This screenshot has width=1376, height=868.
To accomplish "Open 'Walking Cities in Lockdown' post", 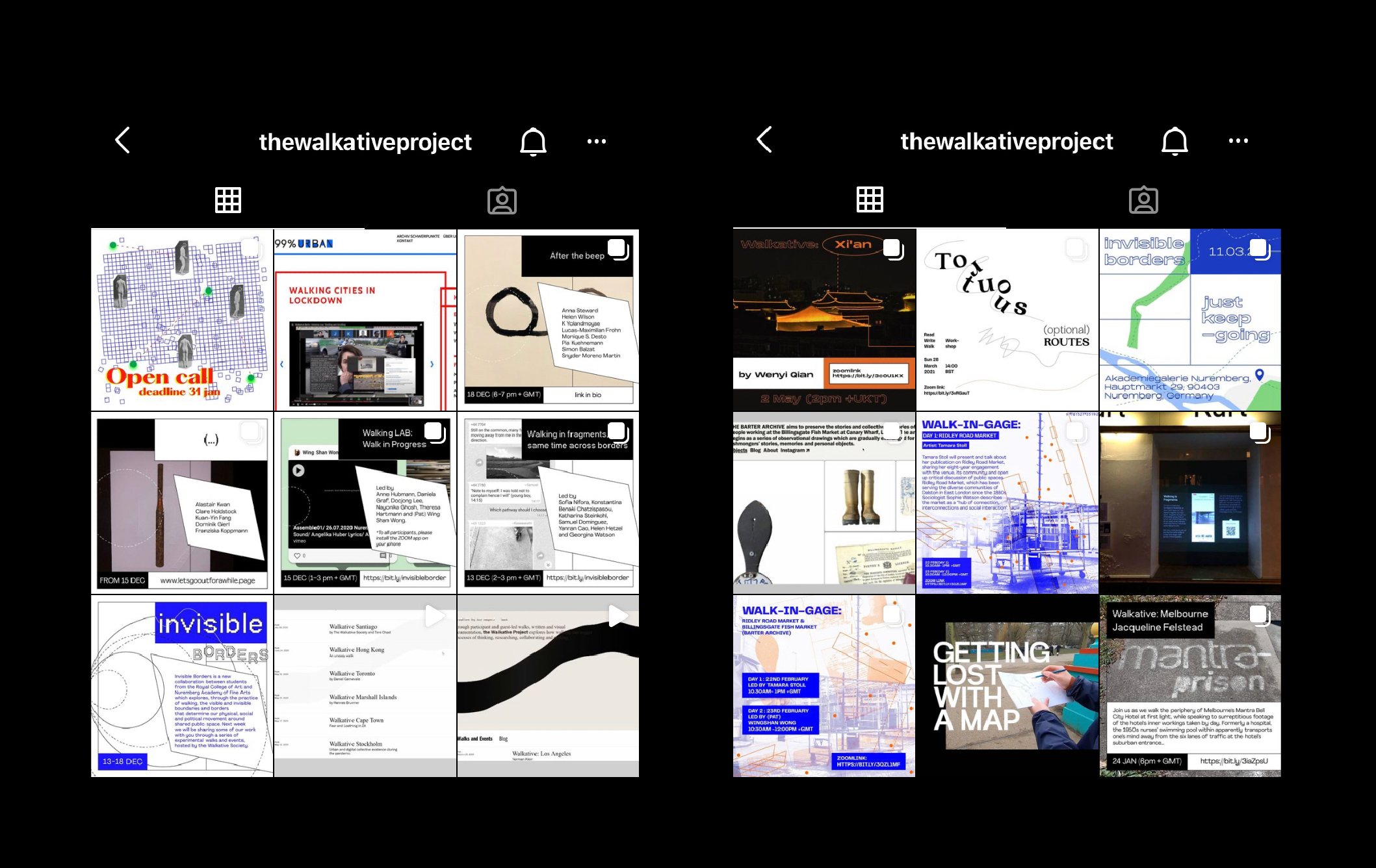I will tap(365, 320).
